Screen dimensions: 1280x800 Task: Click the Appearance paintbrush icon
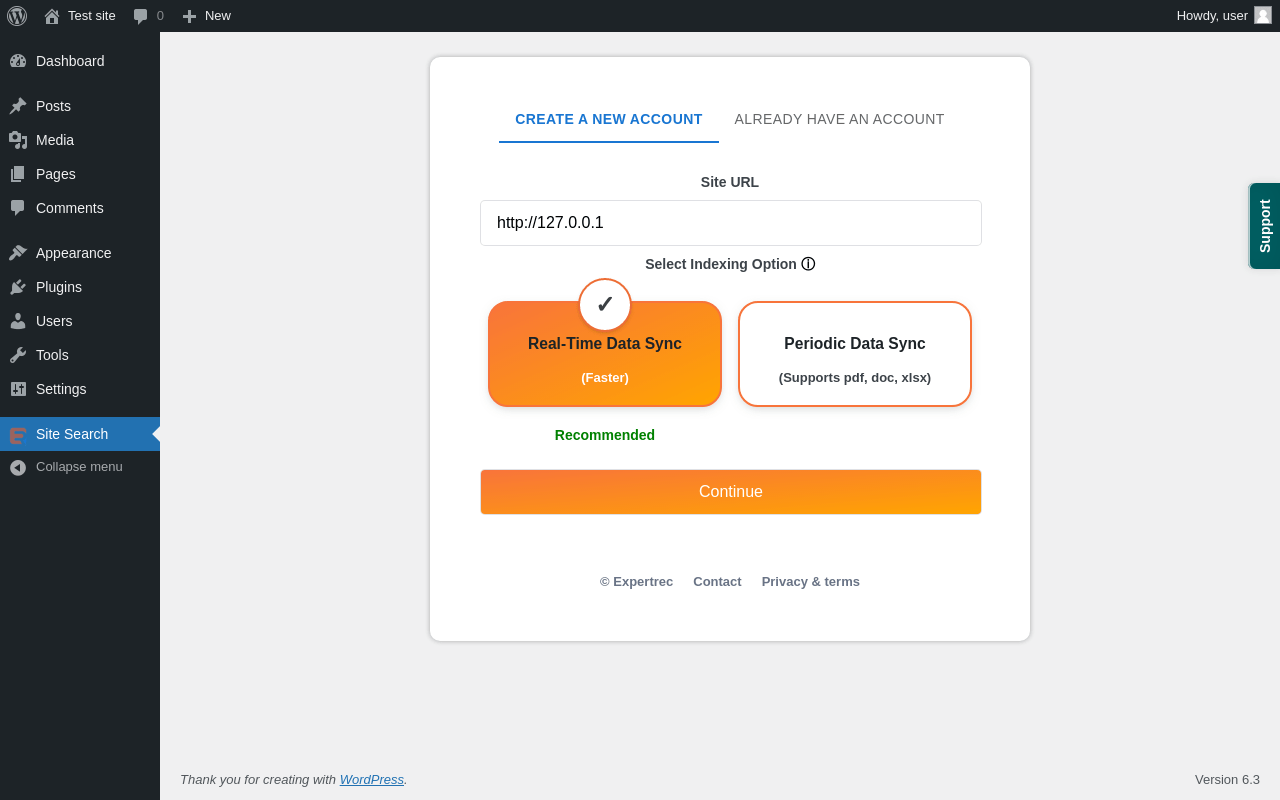click(18, 253)
